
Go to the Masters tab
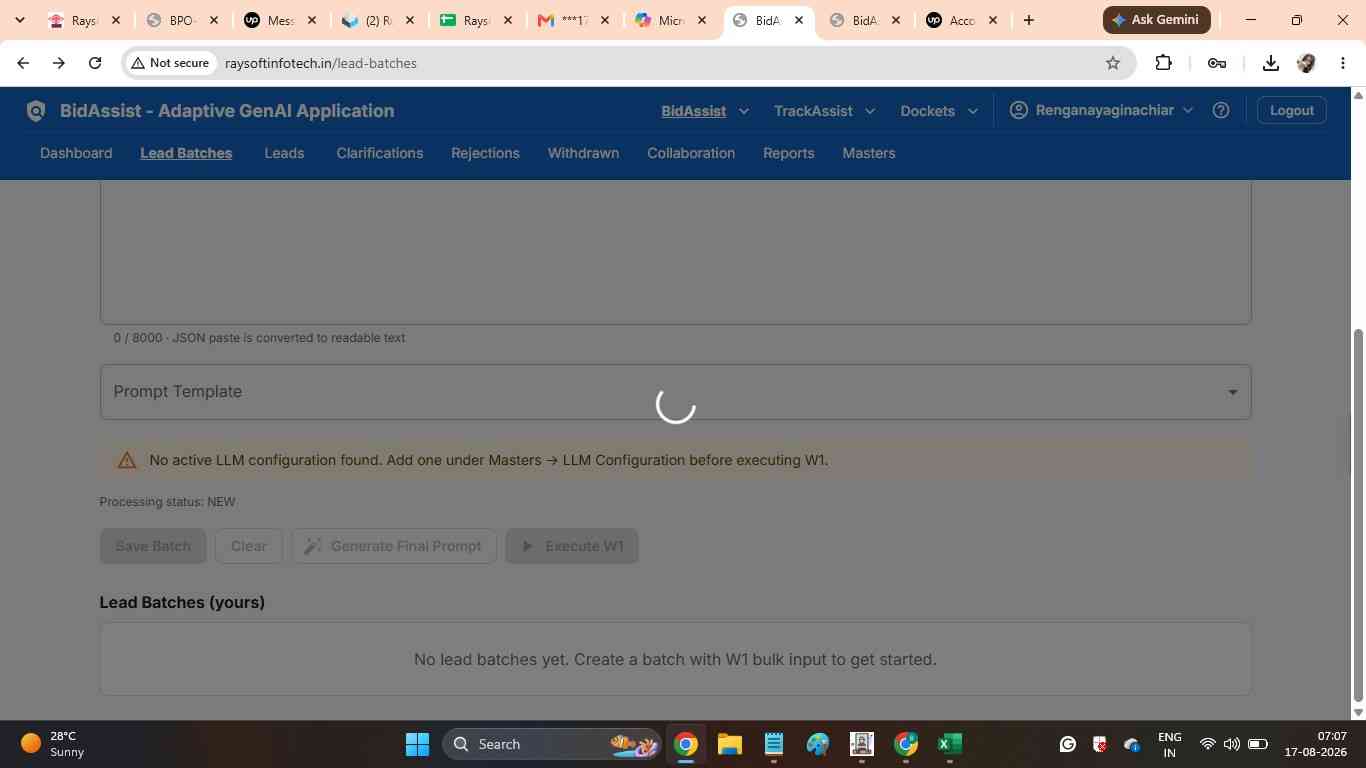[869, 153]
